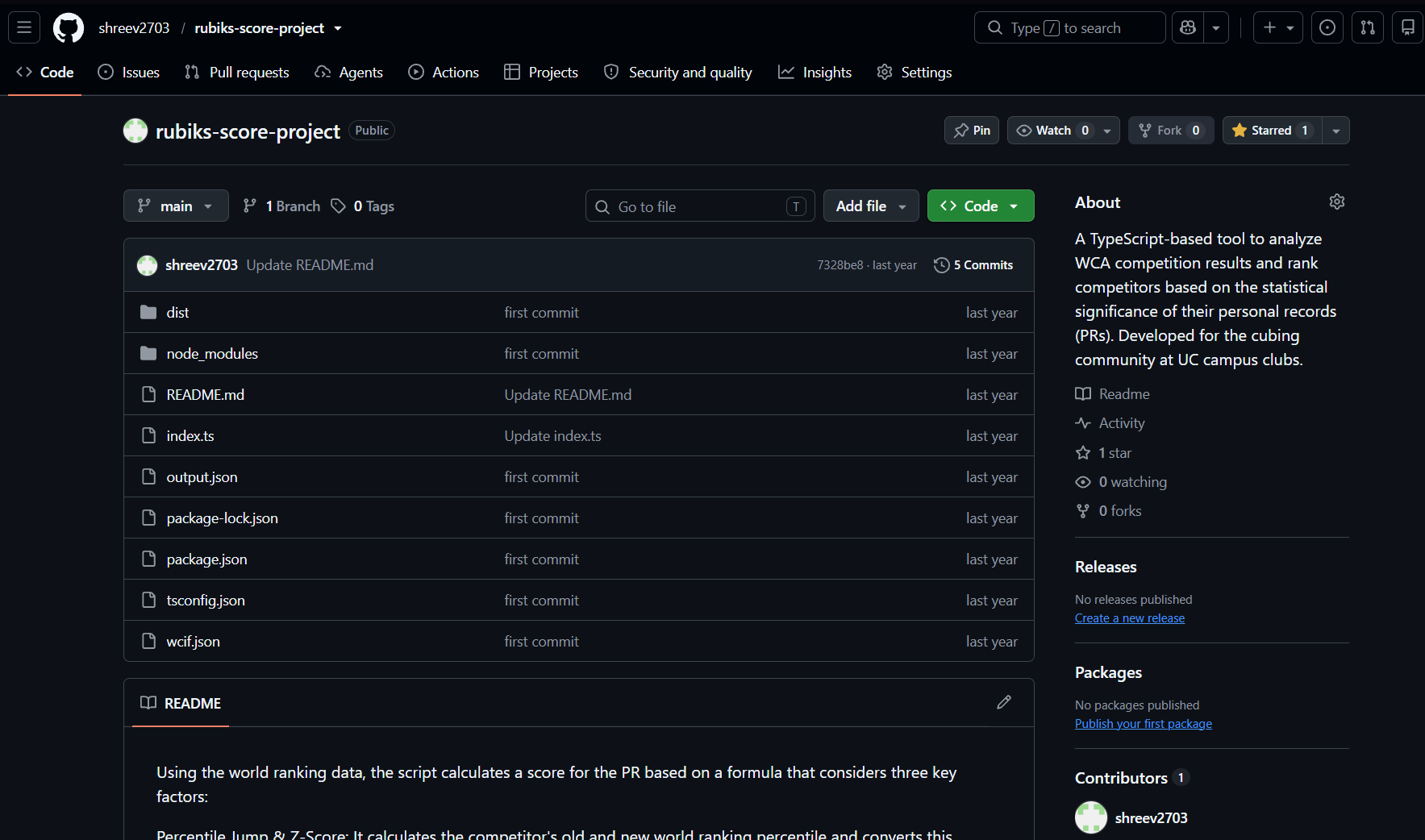Open the dist folder icon
Image resolution: width=1425 pixels, height=840 pixels.
click(148, 312)
